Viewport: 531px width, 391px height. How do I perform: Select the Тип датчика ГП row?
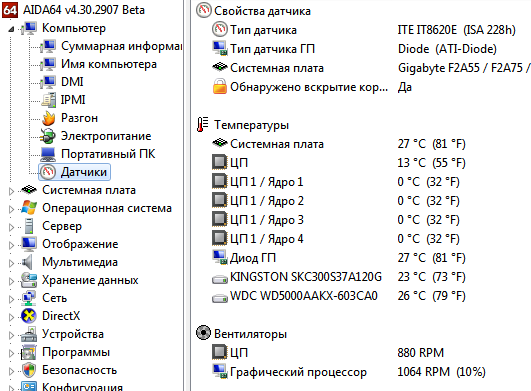point(354,49)
